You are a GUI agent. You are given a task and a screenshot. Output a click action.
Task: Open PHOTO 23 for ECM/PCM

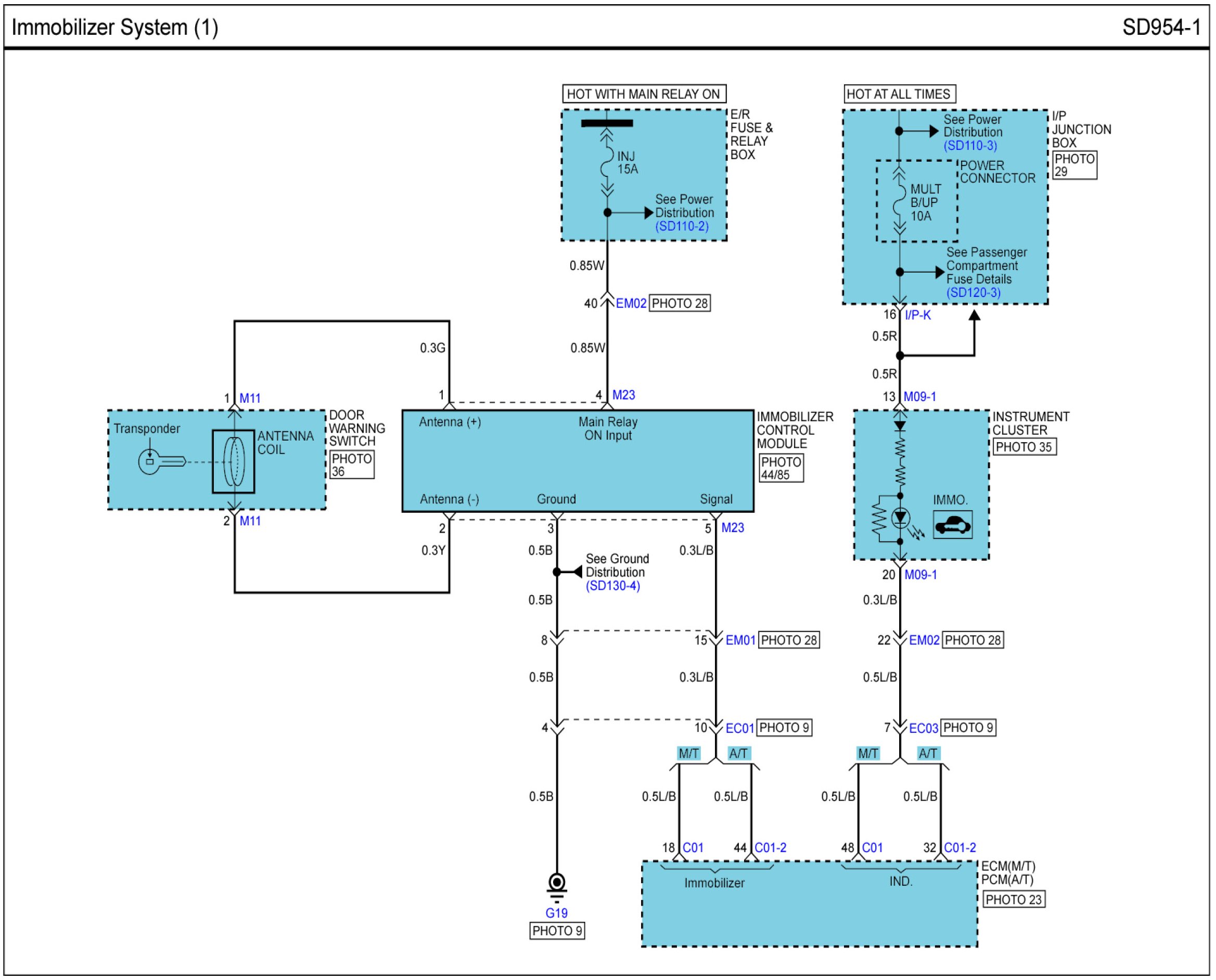click(x=1014, y=900)
